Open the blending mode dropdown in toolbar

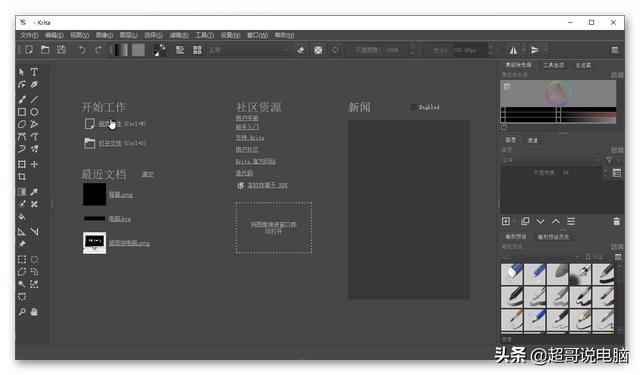248,50
